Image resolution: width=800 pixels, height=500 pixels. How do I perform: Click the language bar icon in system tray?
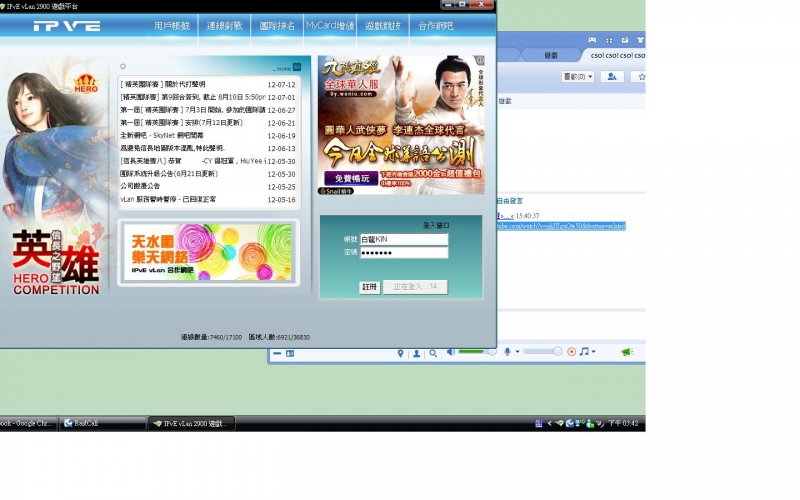tap(539, 423)
